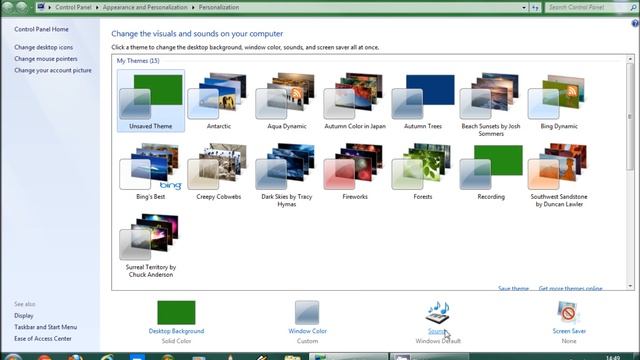Apply the Antarctic theme
640x360 pixels.
click(x=218, y=100)
